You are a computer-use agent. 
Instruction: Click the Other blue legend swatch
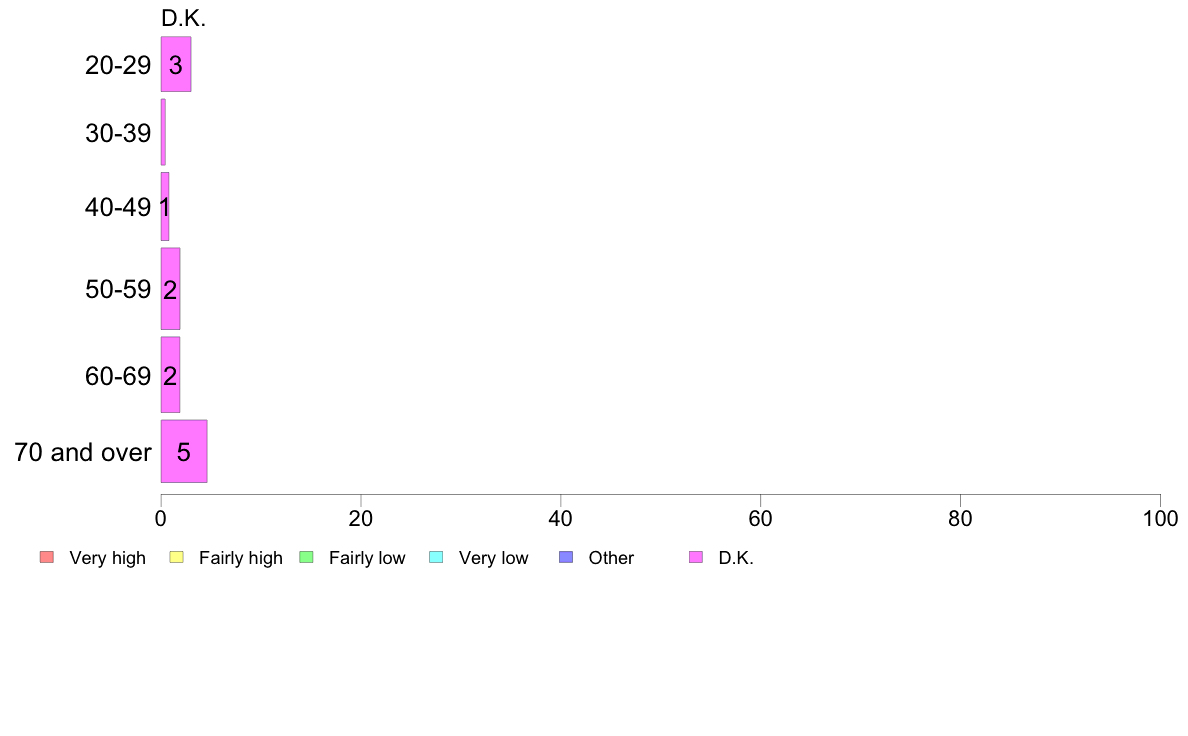(566, 557)
